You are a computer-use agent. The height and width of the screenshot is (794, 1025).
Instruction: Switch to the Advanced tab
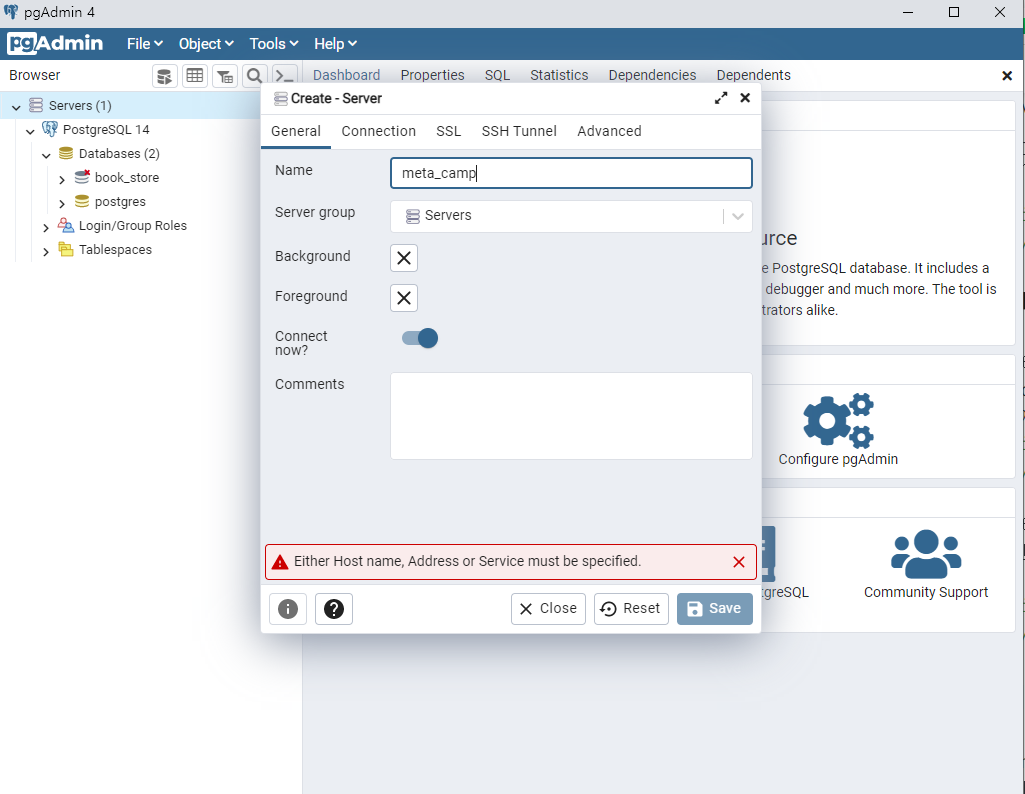point(609,131)
